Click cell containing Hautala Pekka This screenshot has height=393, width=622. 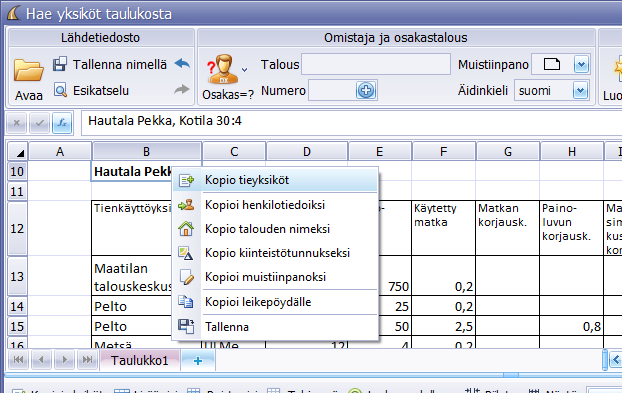[x=132, y=171]
